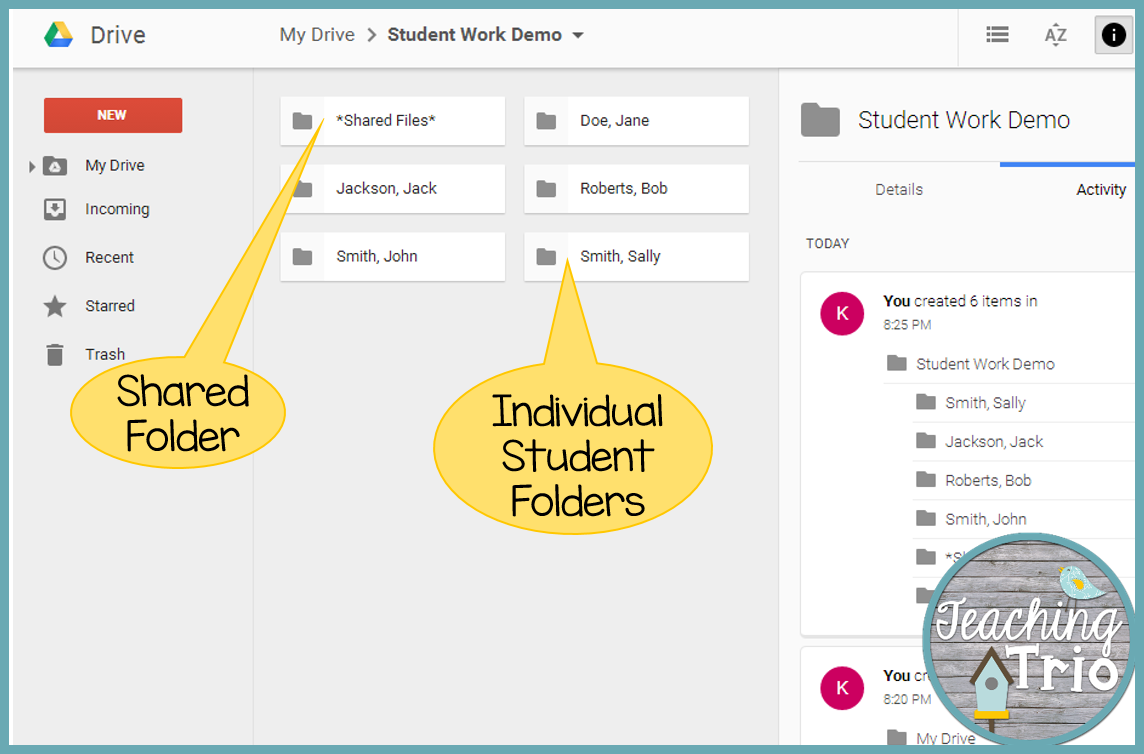Open Recent files via the clock icon
The image size is (1144, 754).
pyautogui.click(x=57, y=257)
